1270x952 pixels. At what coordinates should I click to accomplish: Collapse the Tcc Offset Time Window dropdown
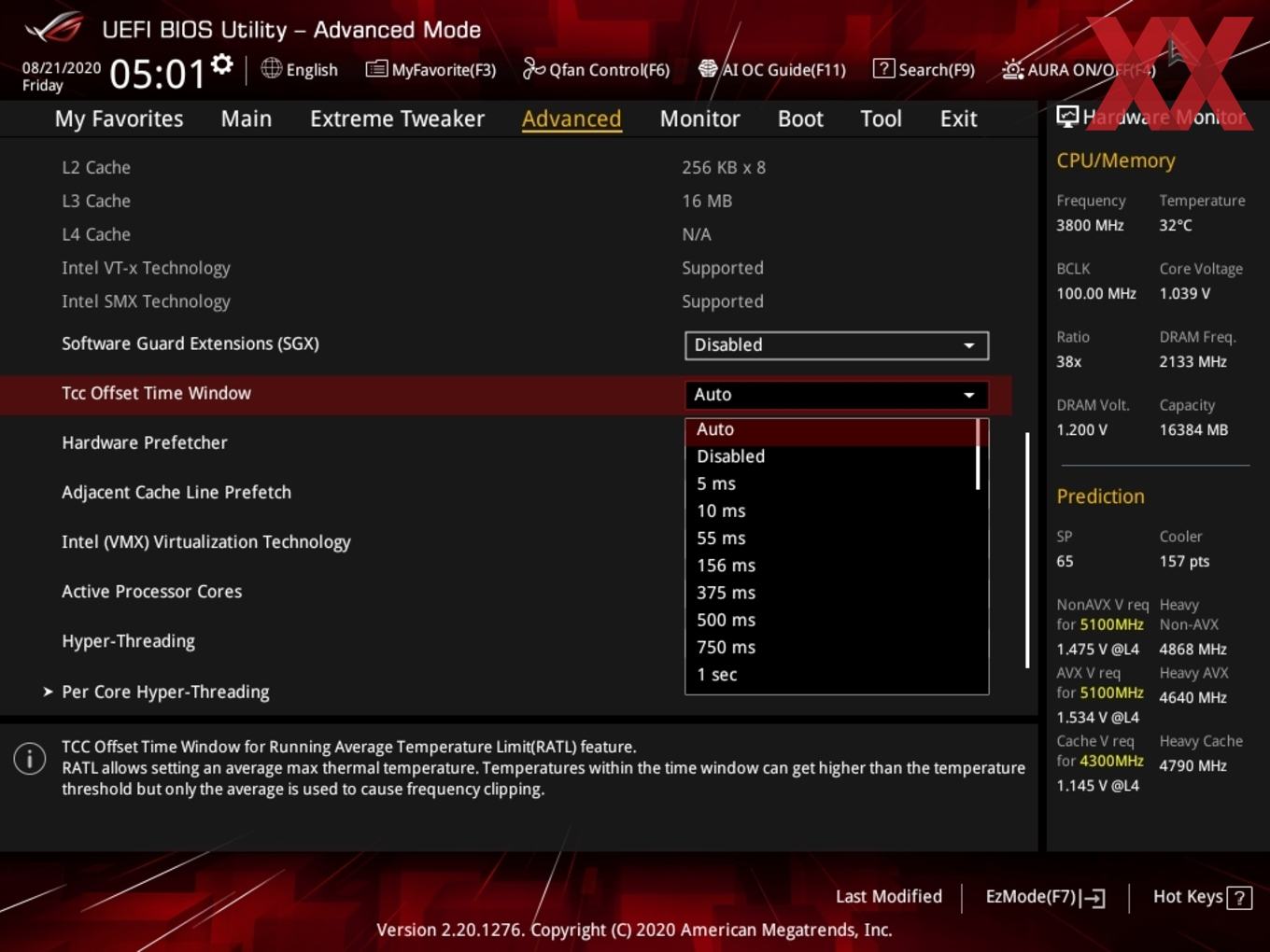837,395
